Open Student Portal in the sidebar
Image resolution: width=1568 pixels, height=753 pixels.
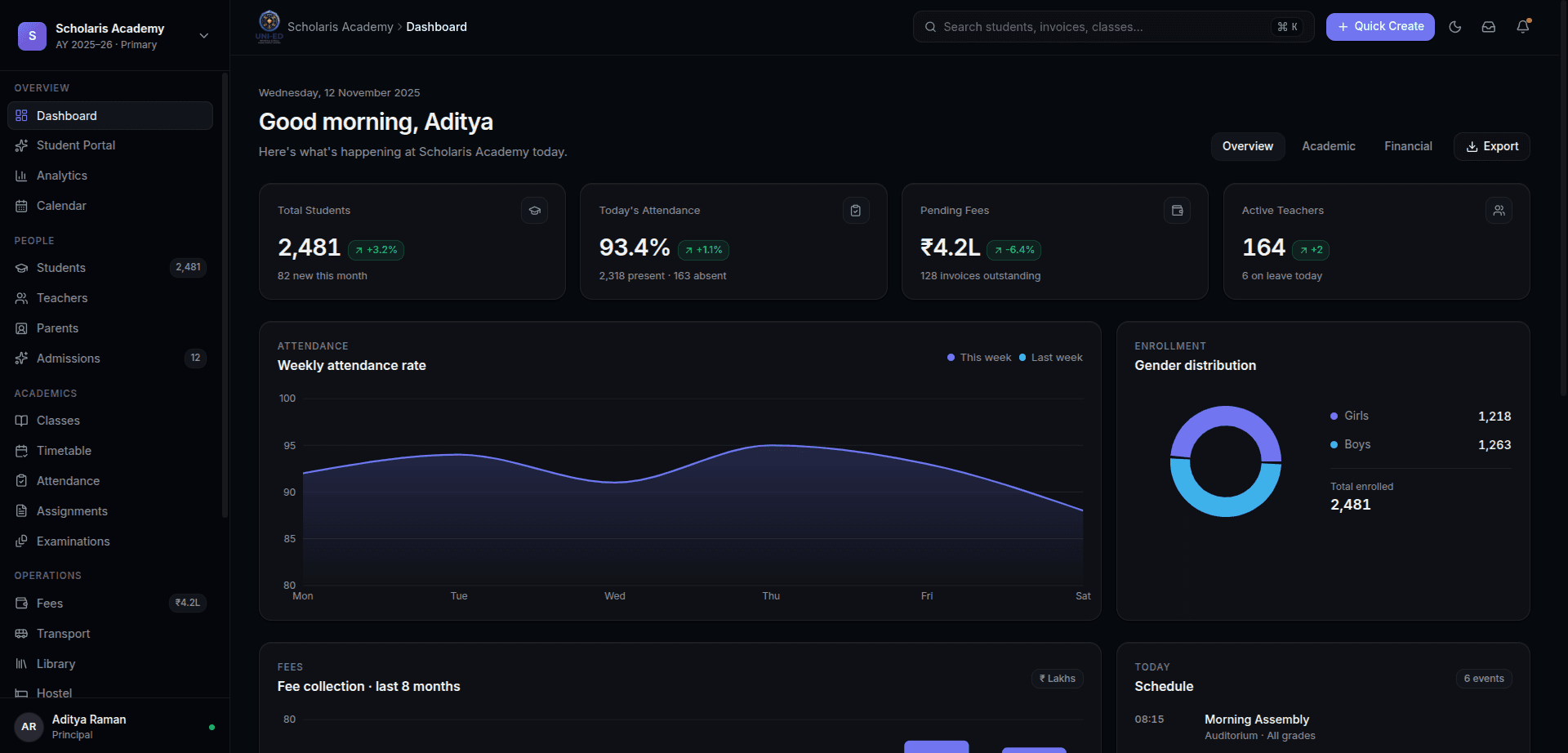[x=110, y=145]
